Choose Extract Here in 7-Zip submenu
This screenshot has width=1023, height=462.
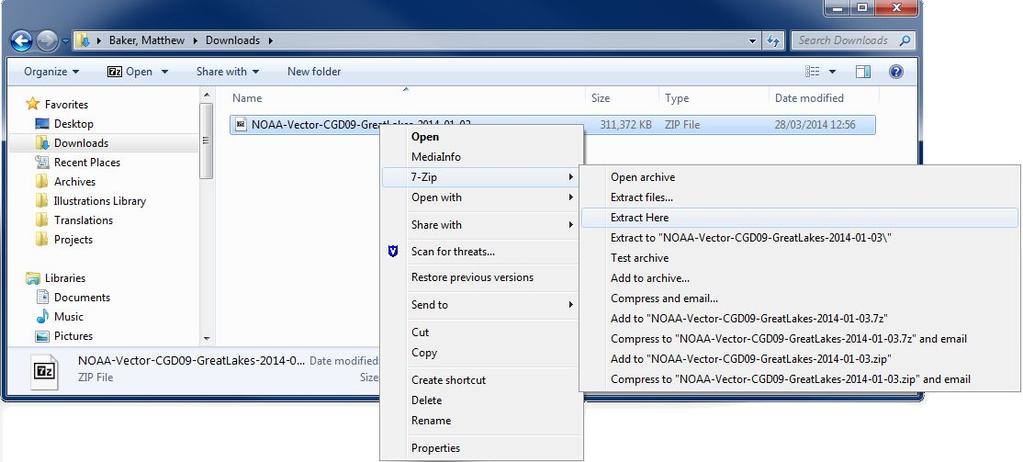(799, 218)
